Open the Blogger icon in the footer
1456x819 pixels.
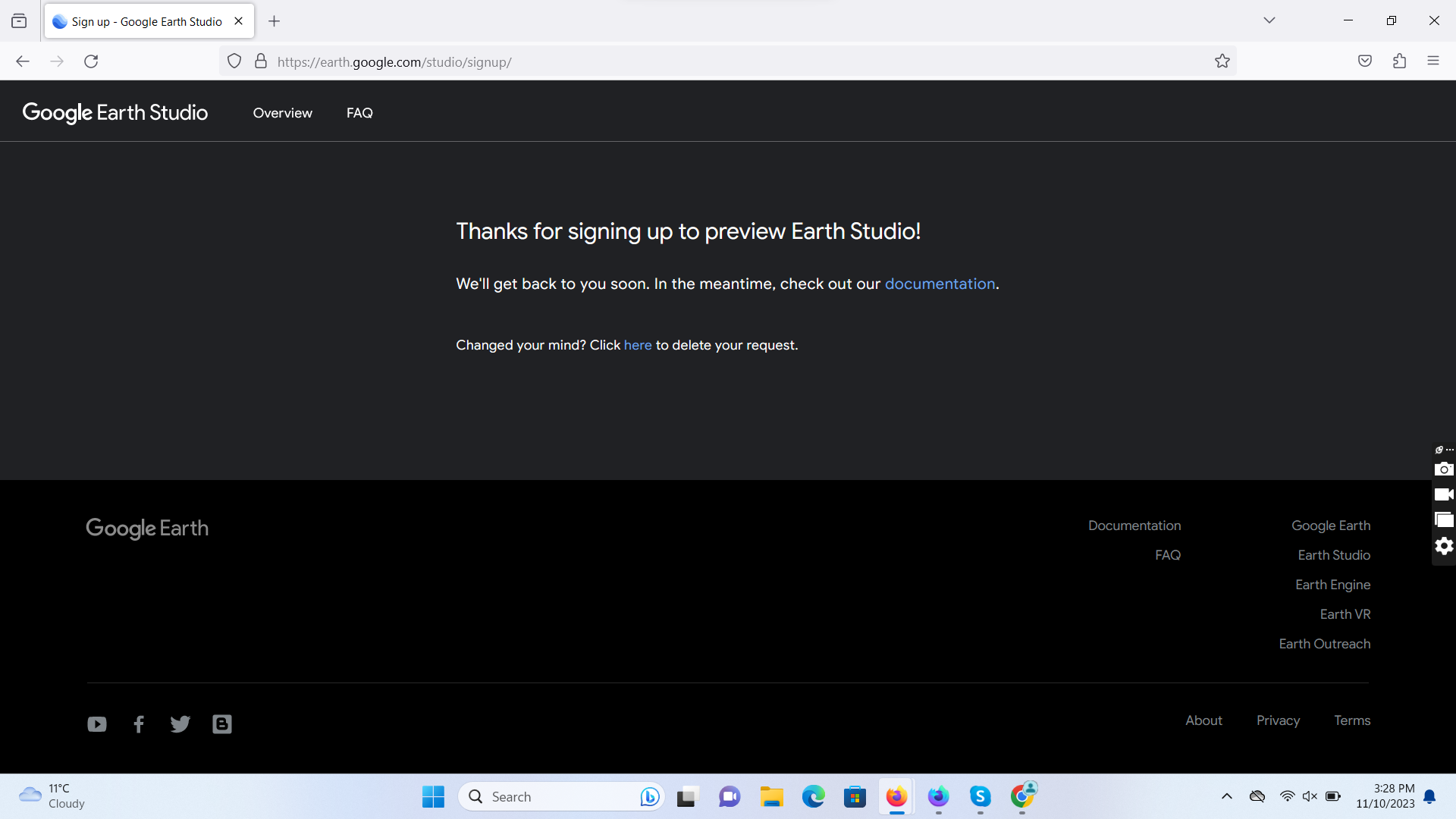221,724
